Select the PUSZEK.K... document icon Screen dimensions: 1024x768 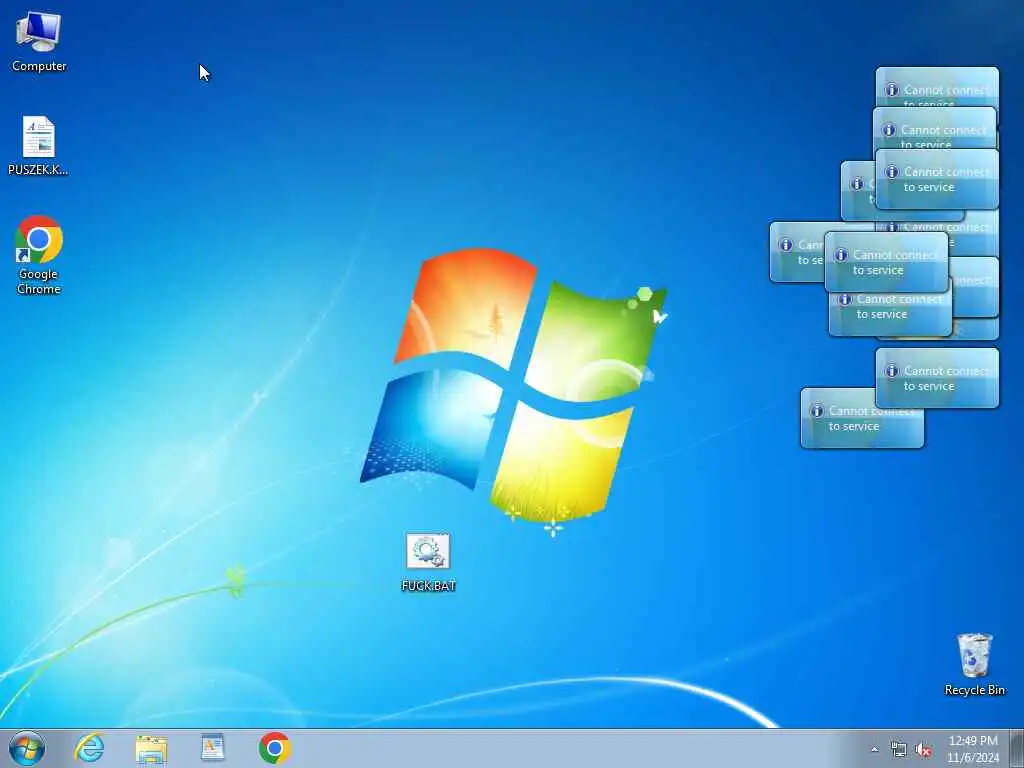click(x=39, y=145)
